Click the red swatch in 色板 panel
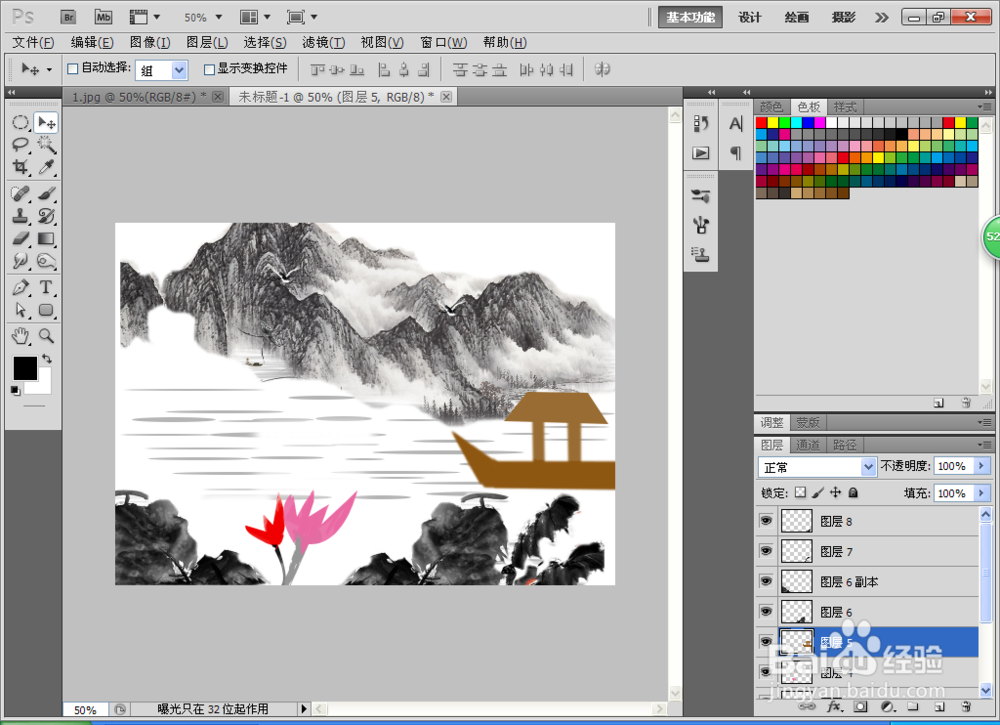 [759, 120]
